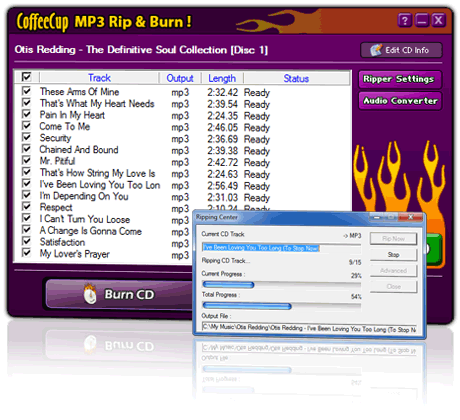The height and width of the screenshot is (420, 460).
Task: Click the Stop button in Ripping Center
Action: [393, 255]
